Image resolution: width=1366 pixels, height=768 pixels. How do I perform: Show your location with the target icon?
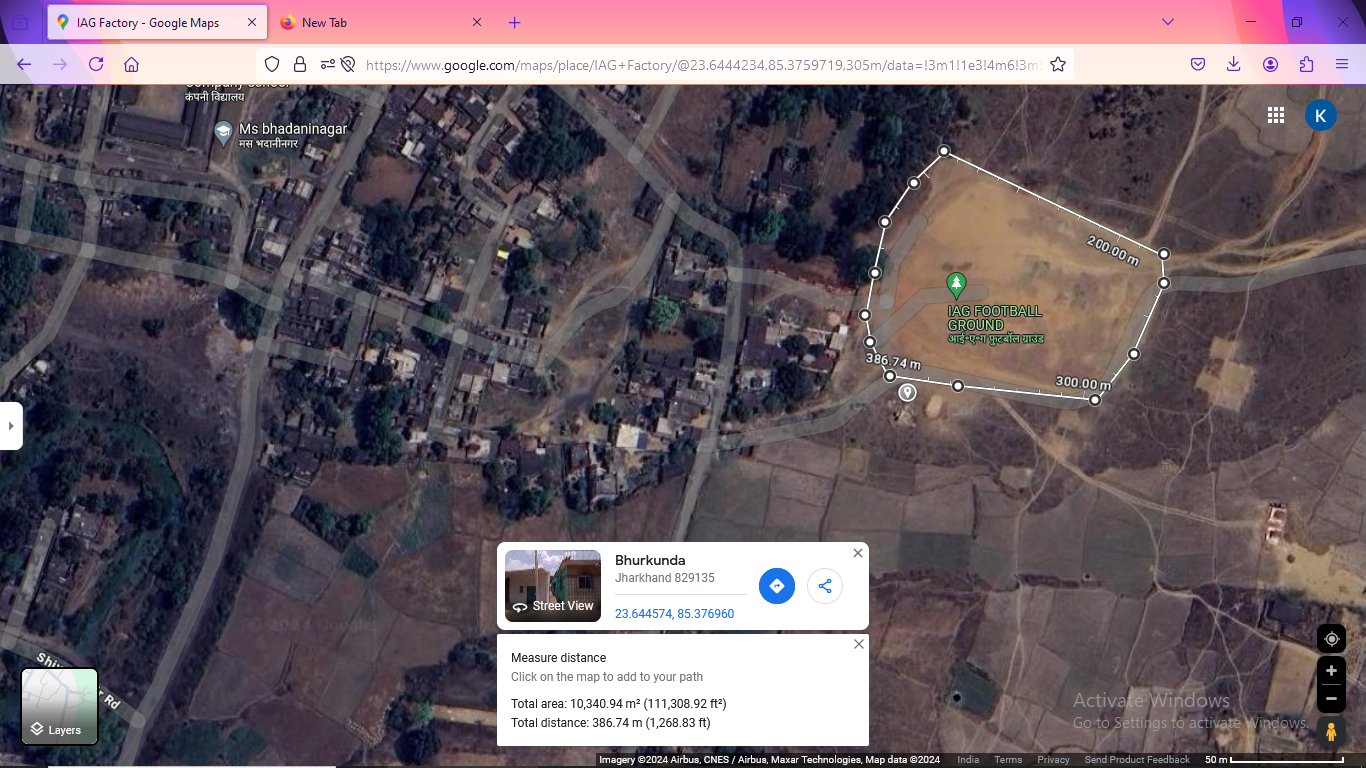tap(1331, 638)
